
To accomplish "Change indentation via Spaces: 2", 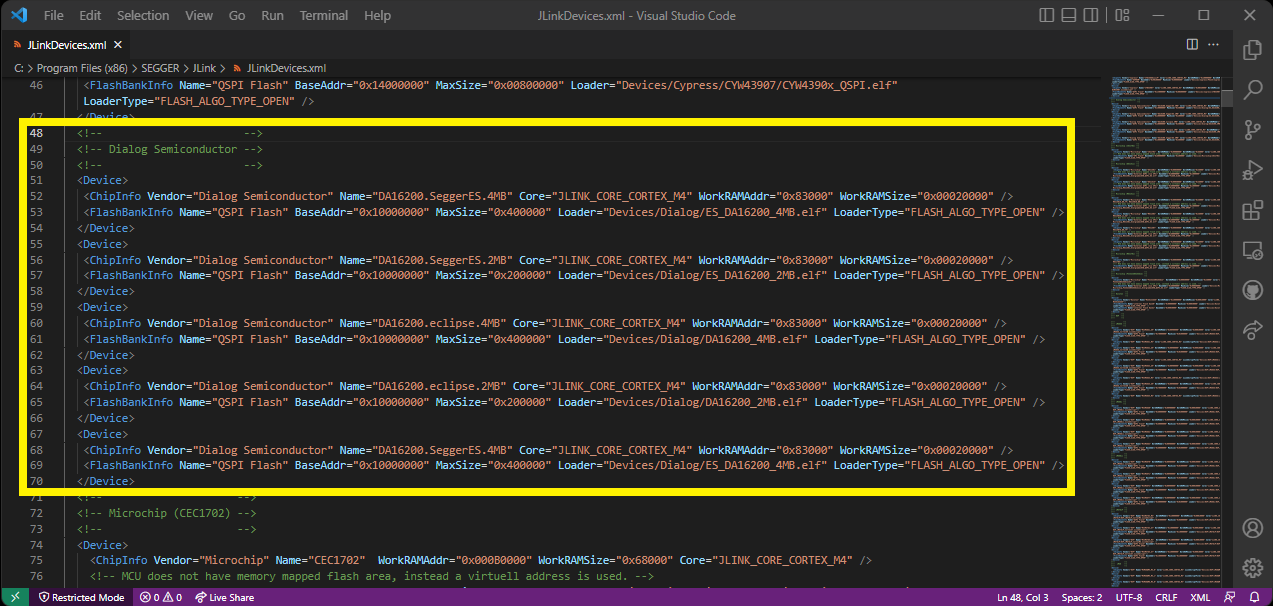I will pos(1082,597).
